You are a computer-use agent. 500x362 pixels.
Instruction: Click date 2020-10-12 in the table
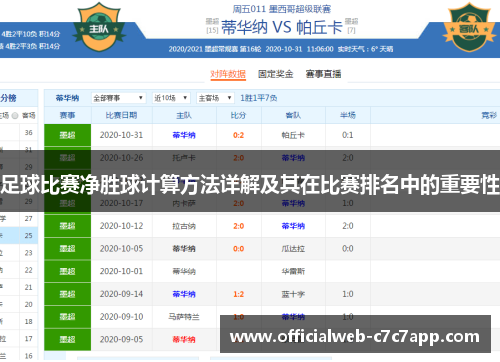click(x=121, y=226)
